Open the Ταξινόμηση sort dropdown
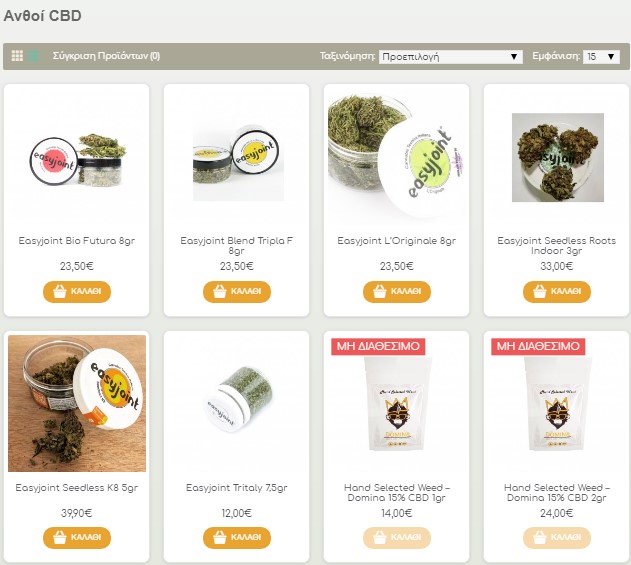Viewport: 631px width, 565px height. coord(450,56)
